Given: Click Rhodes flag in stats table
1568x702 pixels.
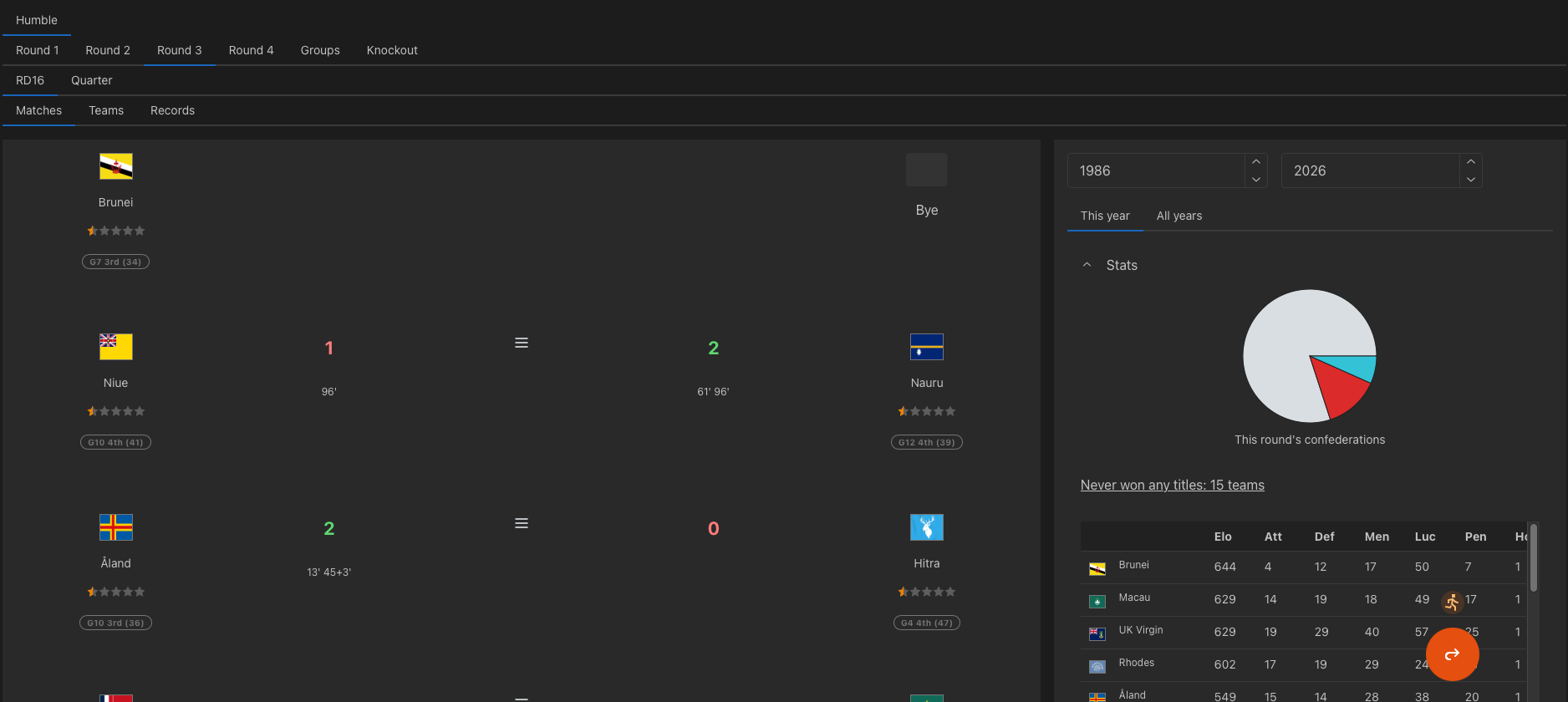Looking at the screenshot, I should [1097, 667].
